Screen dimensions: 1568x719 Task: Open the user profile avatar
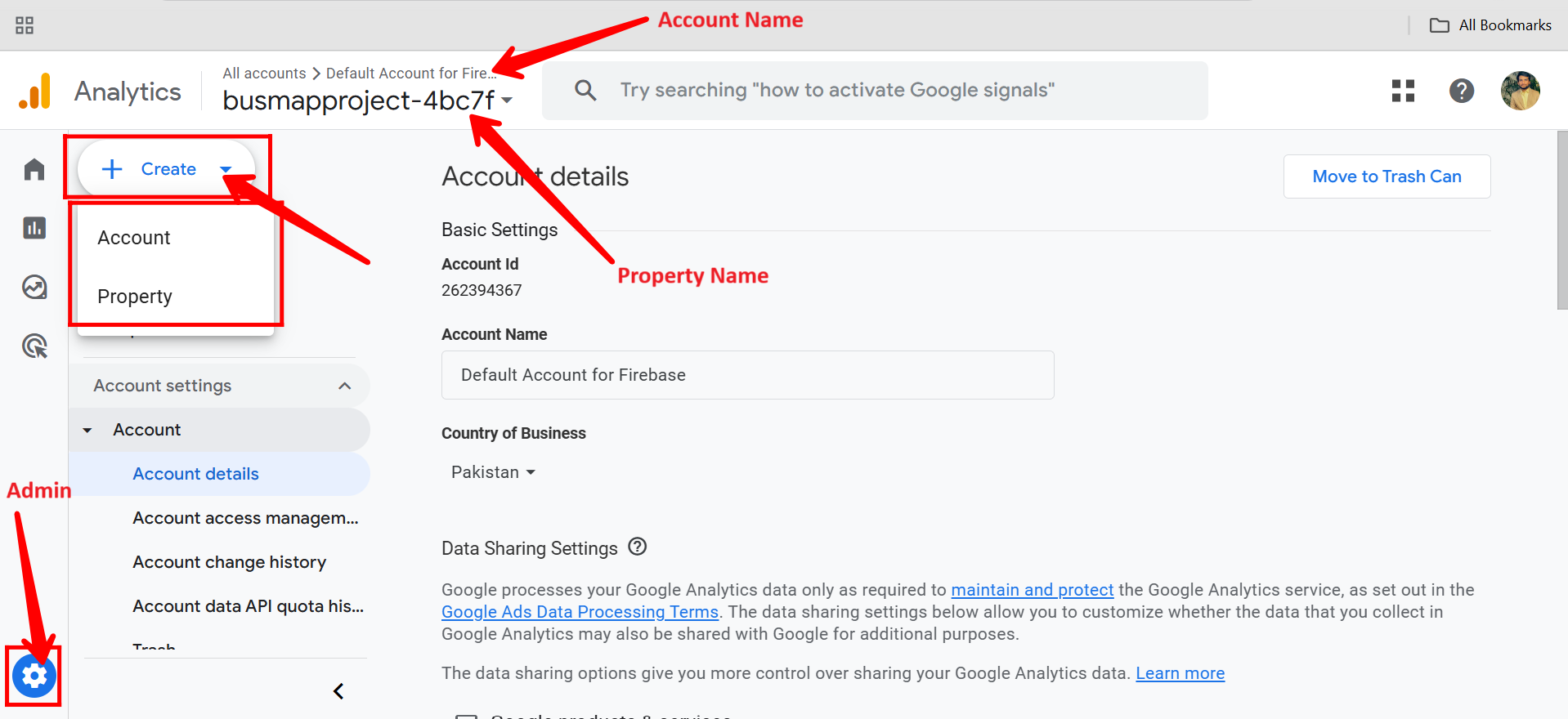[x=1521, y=91]
